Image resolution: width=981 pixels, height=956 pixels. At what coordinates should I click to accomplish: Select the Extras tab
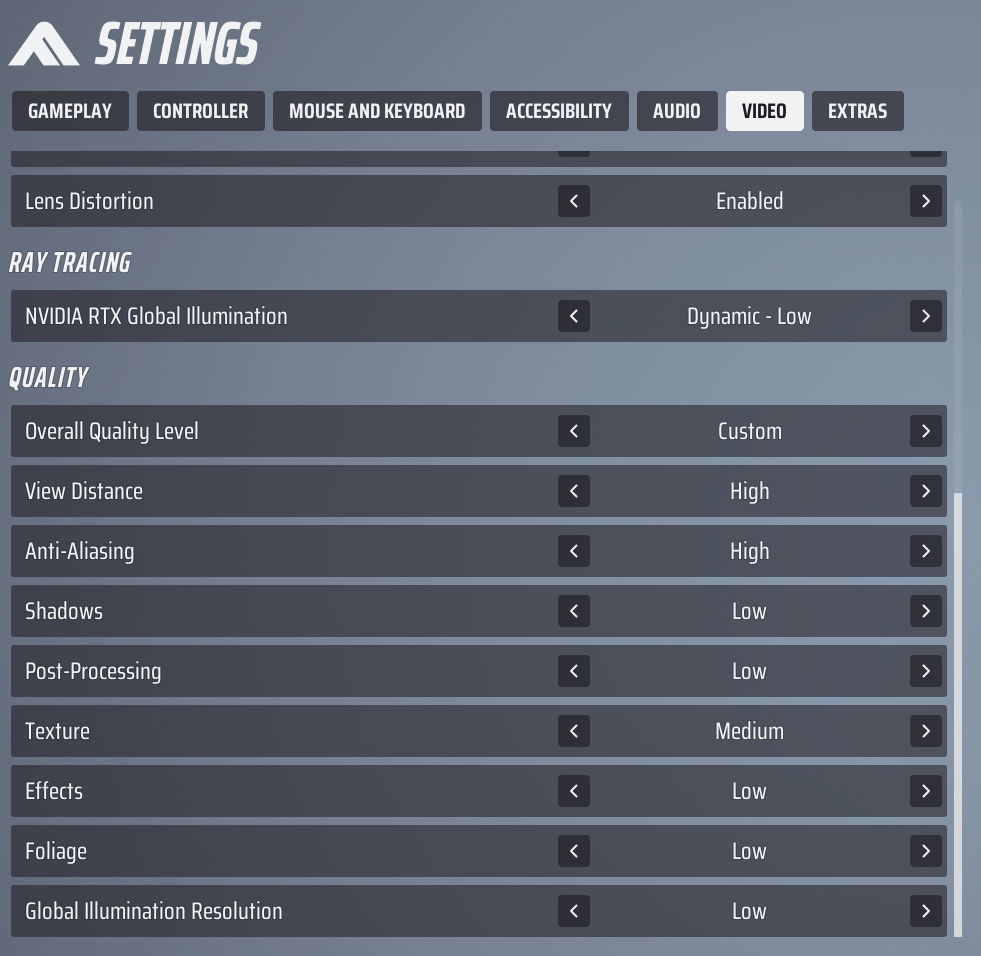coord(857,111)
